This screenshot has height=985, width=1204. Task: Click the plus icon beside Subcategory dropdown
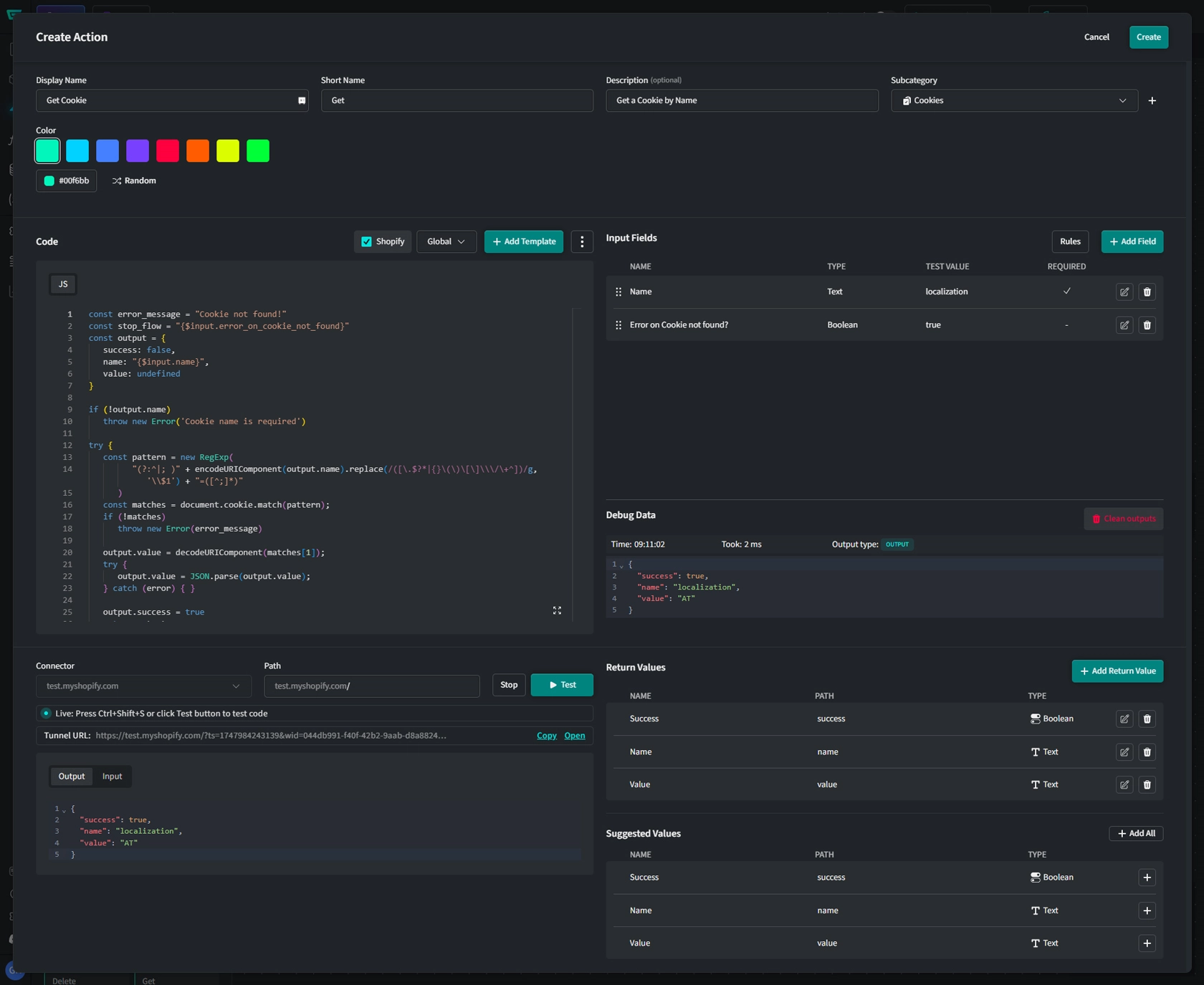point(1152,100)
